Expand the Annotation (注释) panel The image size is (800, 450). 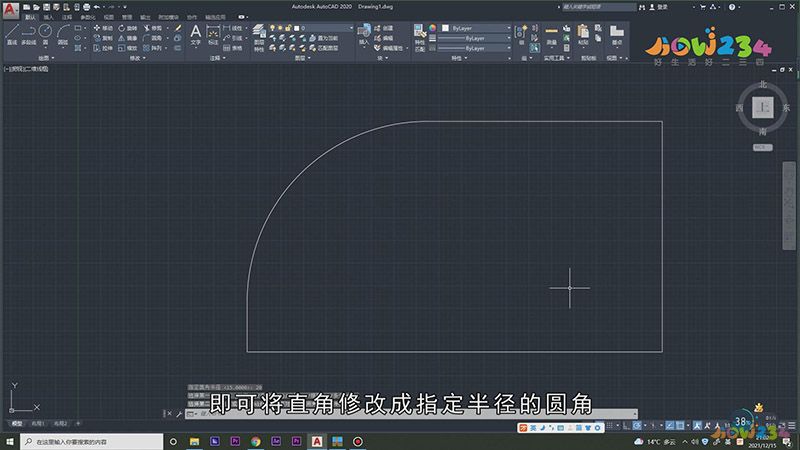[217, 58]
